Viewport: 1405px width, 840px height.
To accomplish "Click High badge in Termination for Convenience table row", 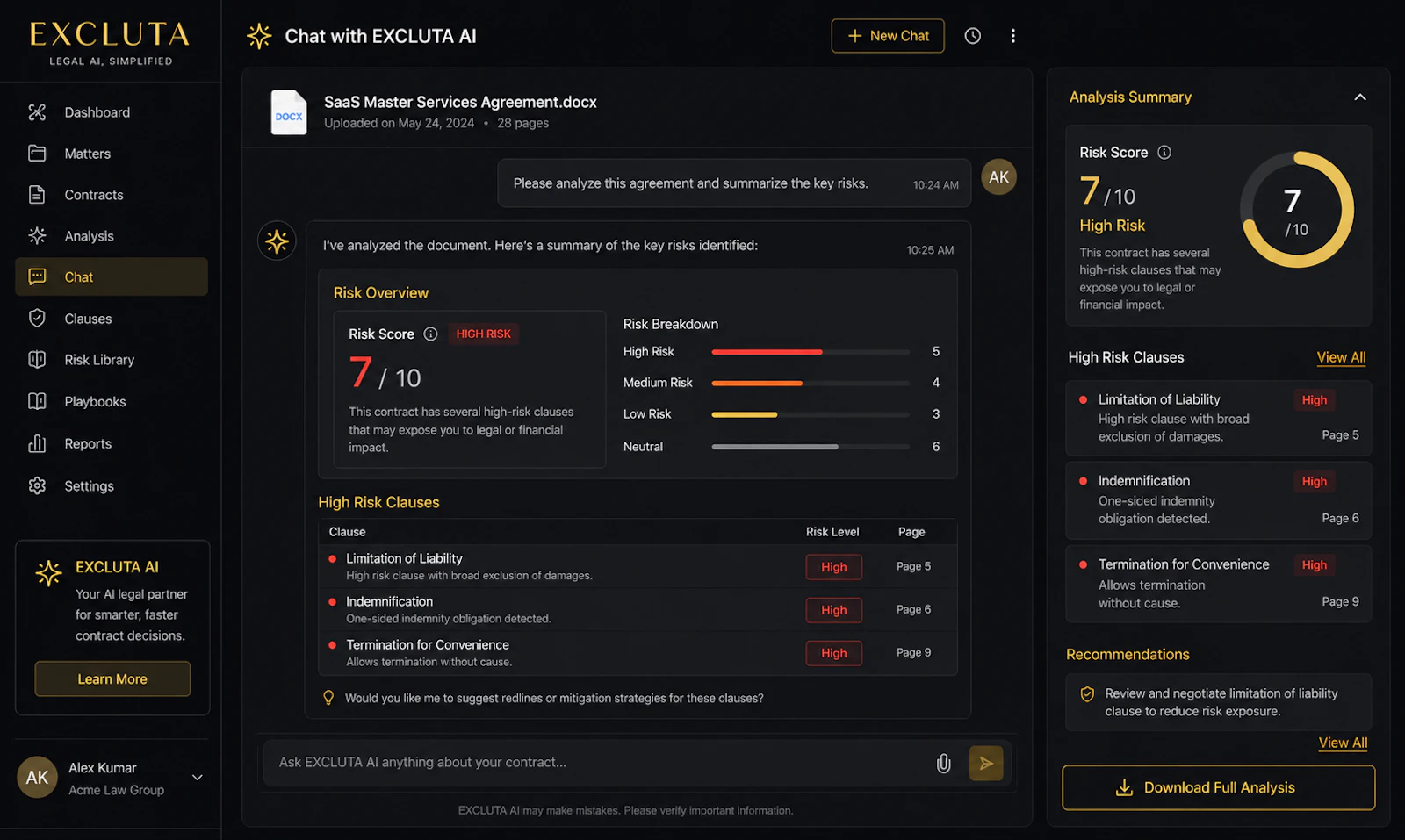I will tap(834, 653).
